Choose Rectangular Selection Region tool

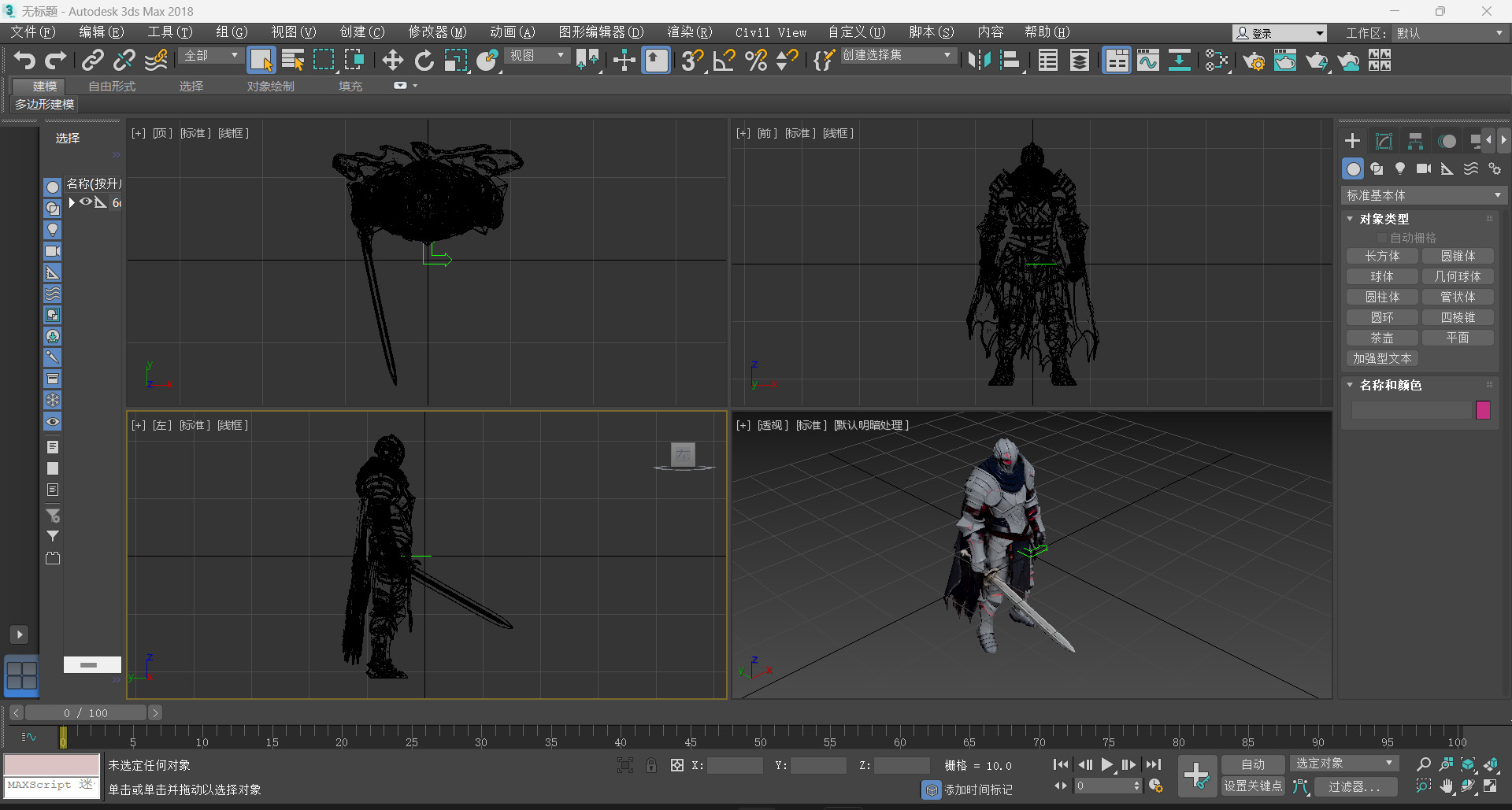tap(324, 60)
